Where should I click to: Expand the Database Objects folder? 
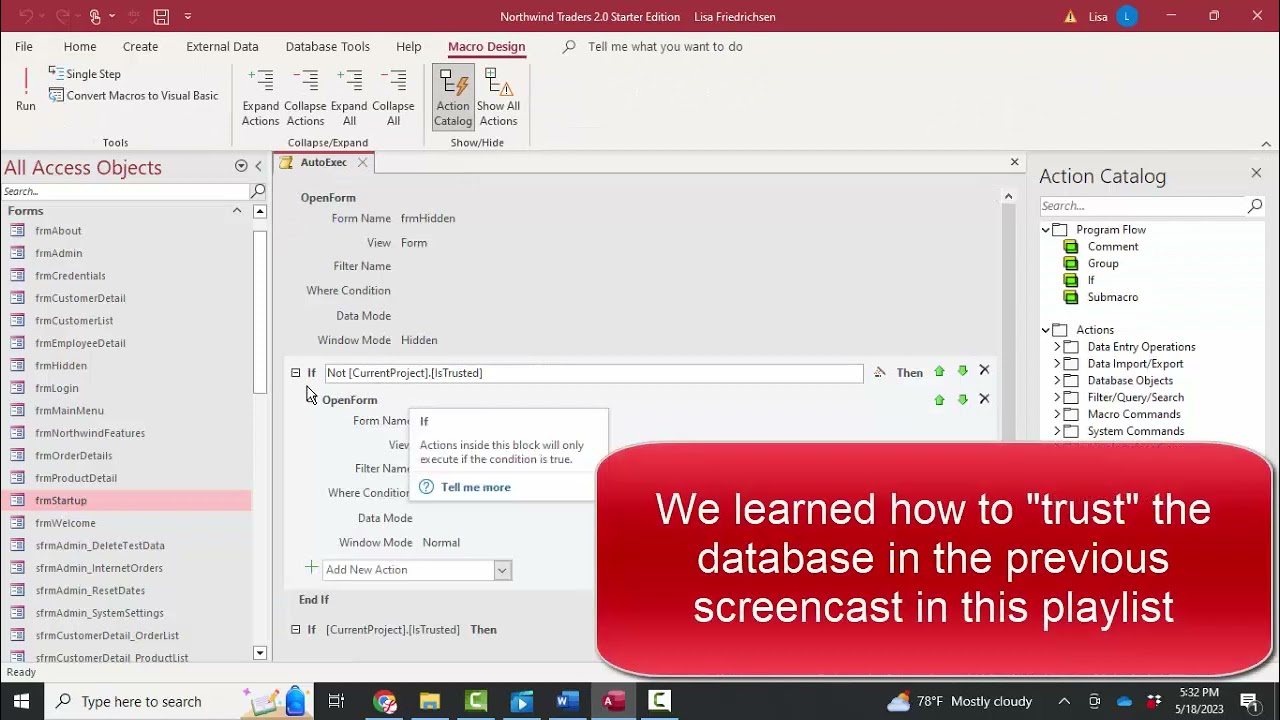pos(1057,381)
